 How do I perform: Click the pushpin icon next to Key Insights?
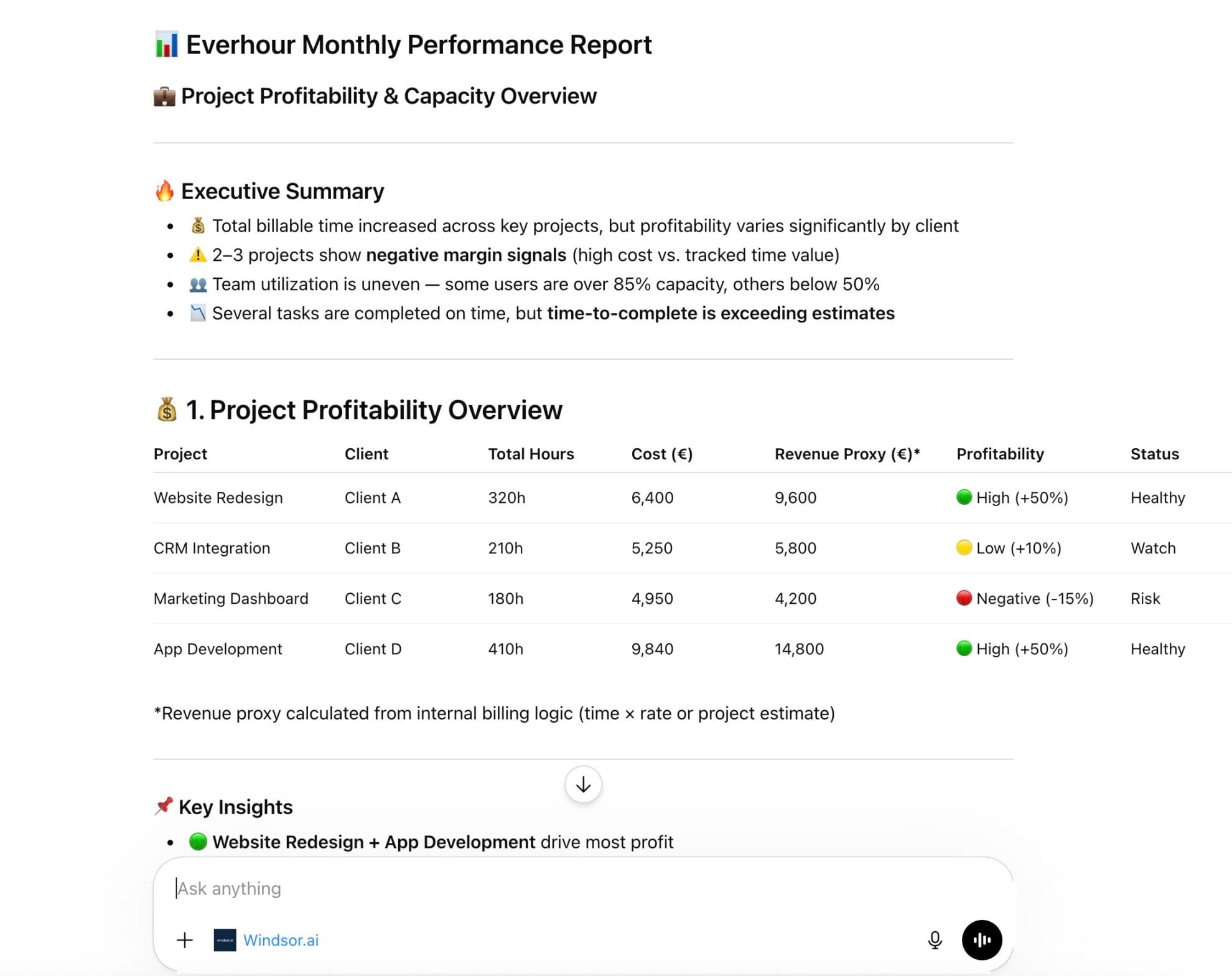click(x=163, y=805)
